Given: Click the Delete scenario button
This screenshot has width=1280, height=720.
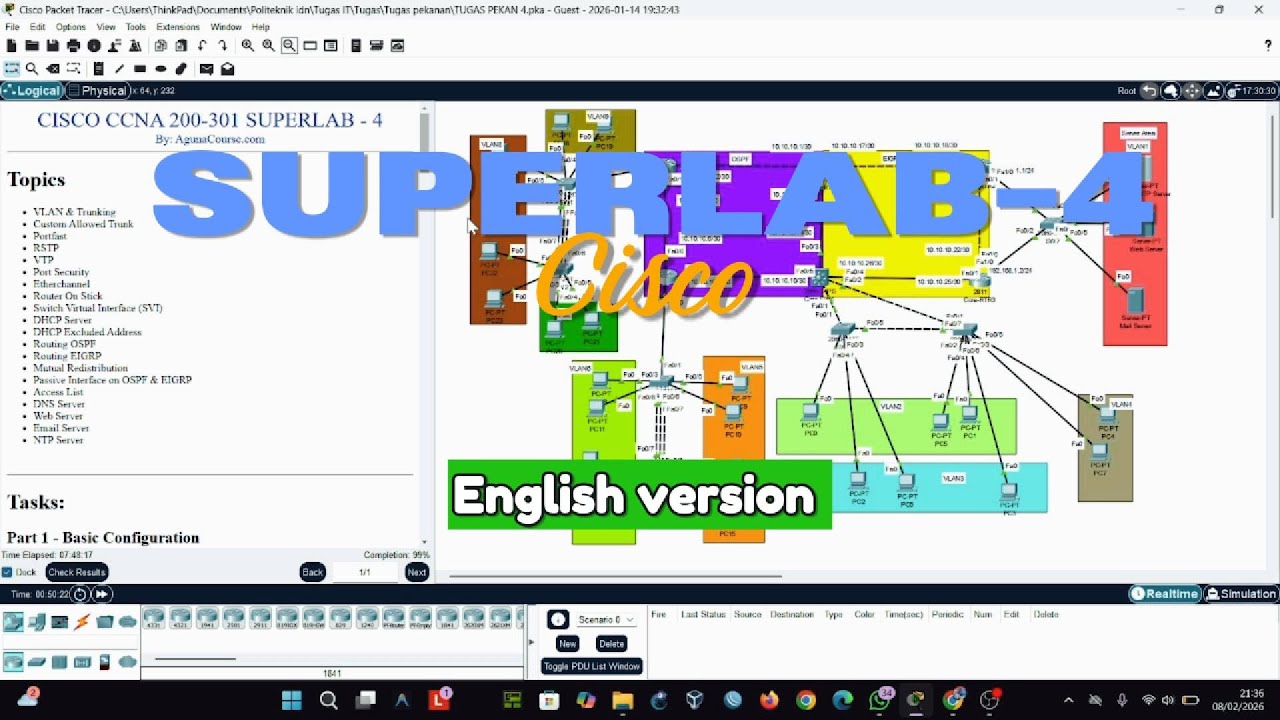Looking at the screenshot, I should tap(611, 644).
